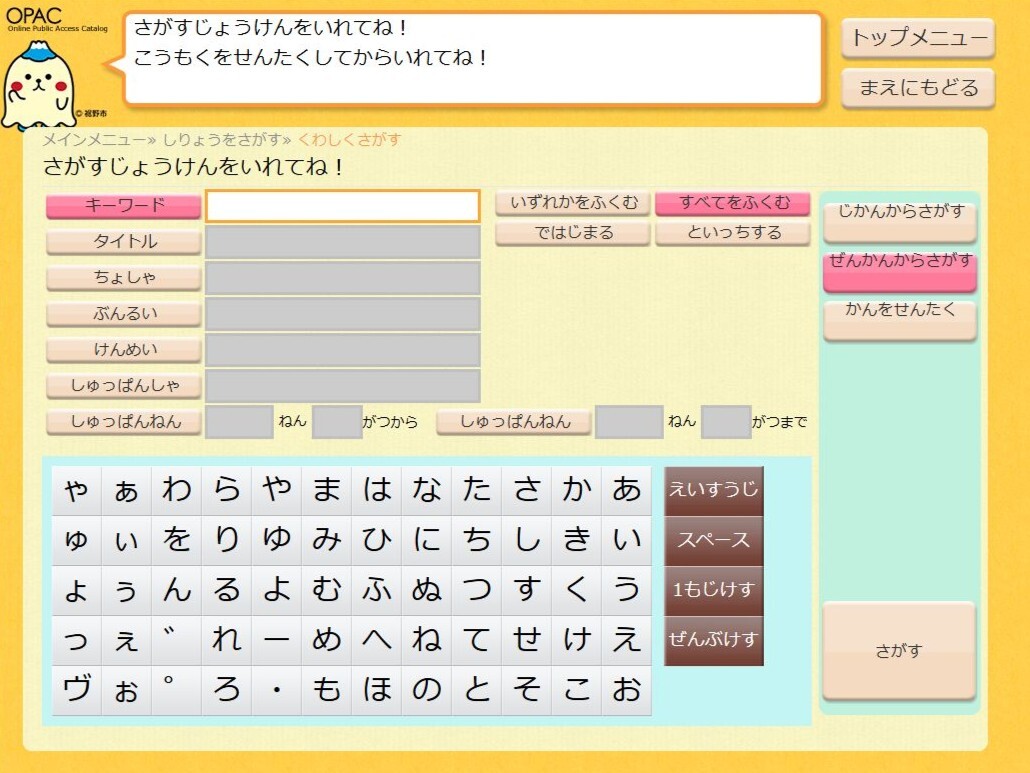This screenshot has width=1030, height=773.
Task: Click the くわしくさがす breadcrumb
Action: [x=349, y=140]
